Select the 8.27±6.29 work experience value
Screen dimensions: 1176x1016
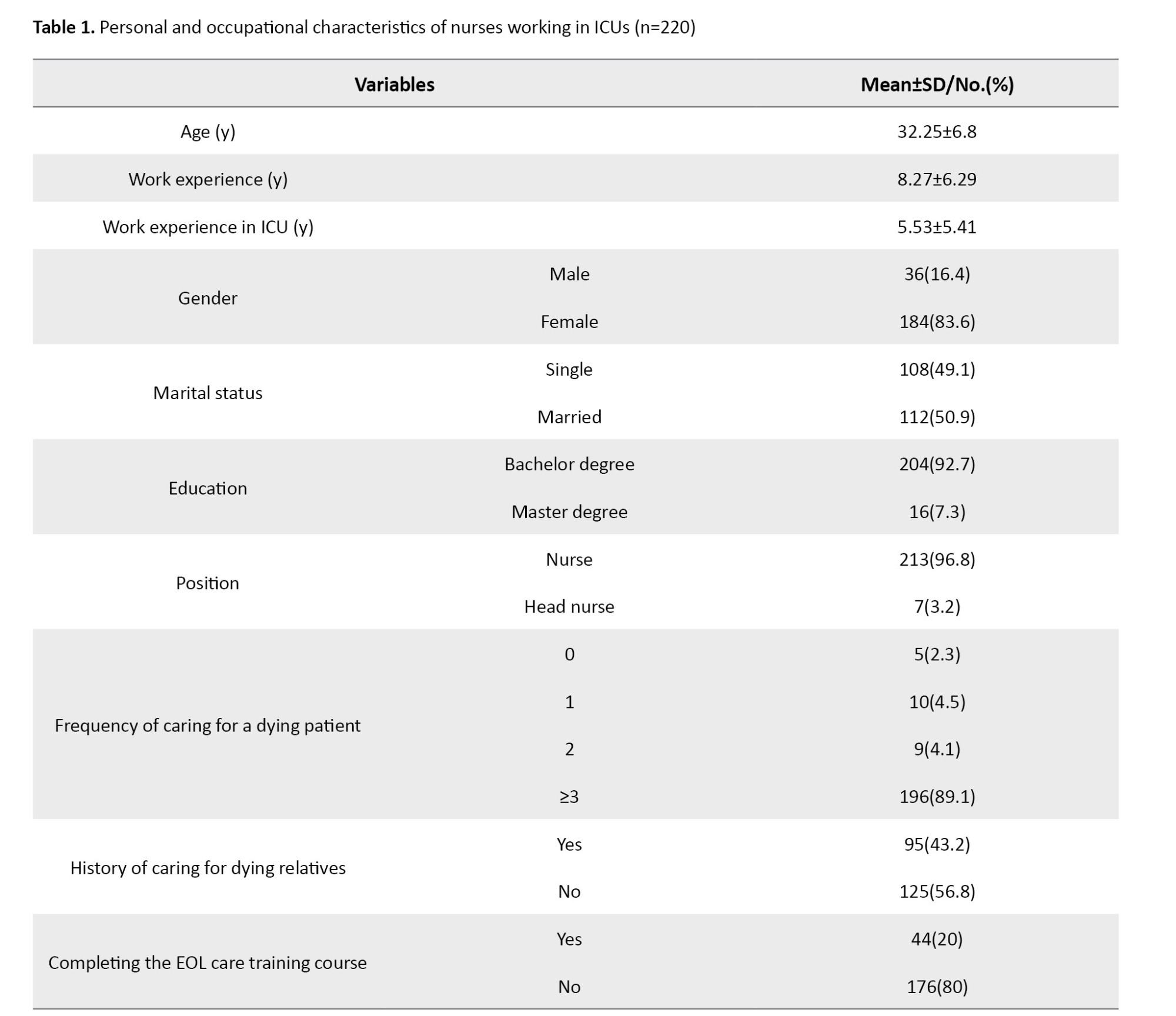[x=937, y=179]
